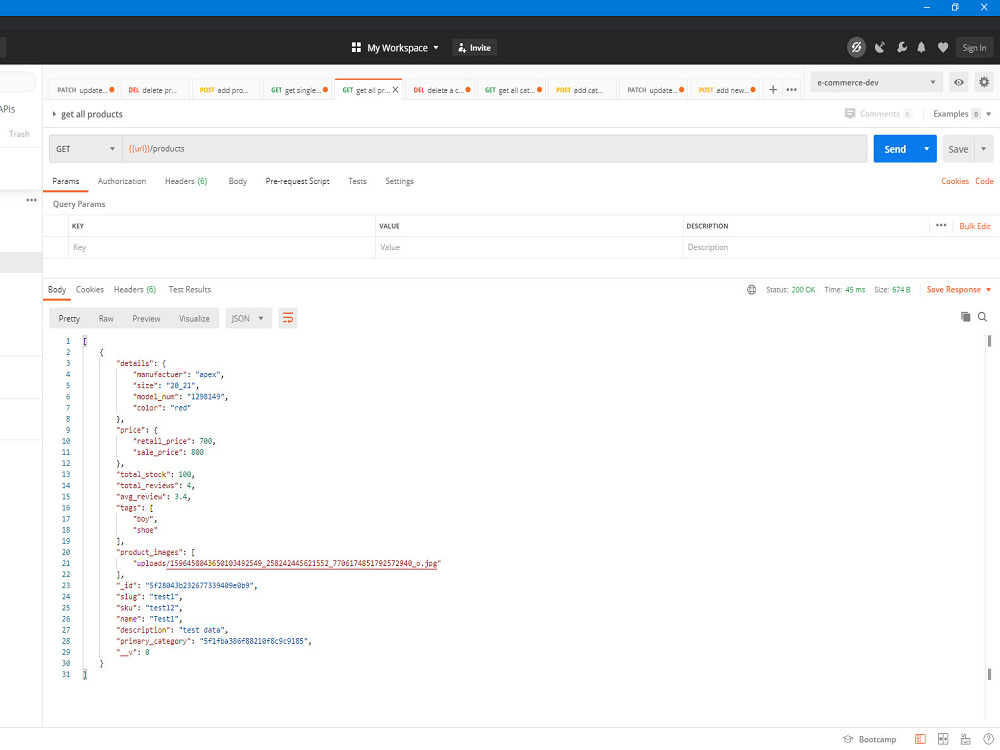Toggle the environment quick look eye icon
The width and height of the screenshot is (1000, 750).
[x=959, y=82]
